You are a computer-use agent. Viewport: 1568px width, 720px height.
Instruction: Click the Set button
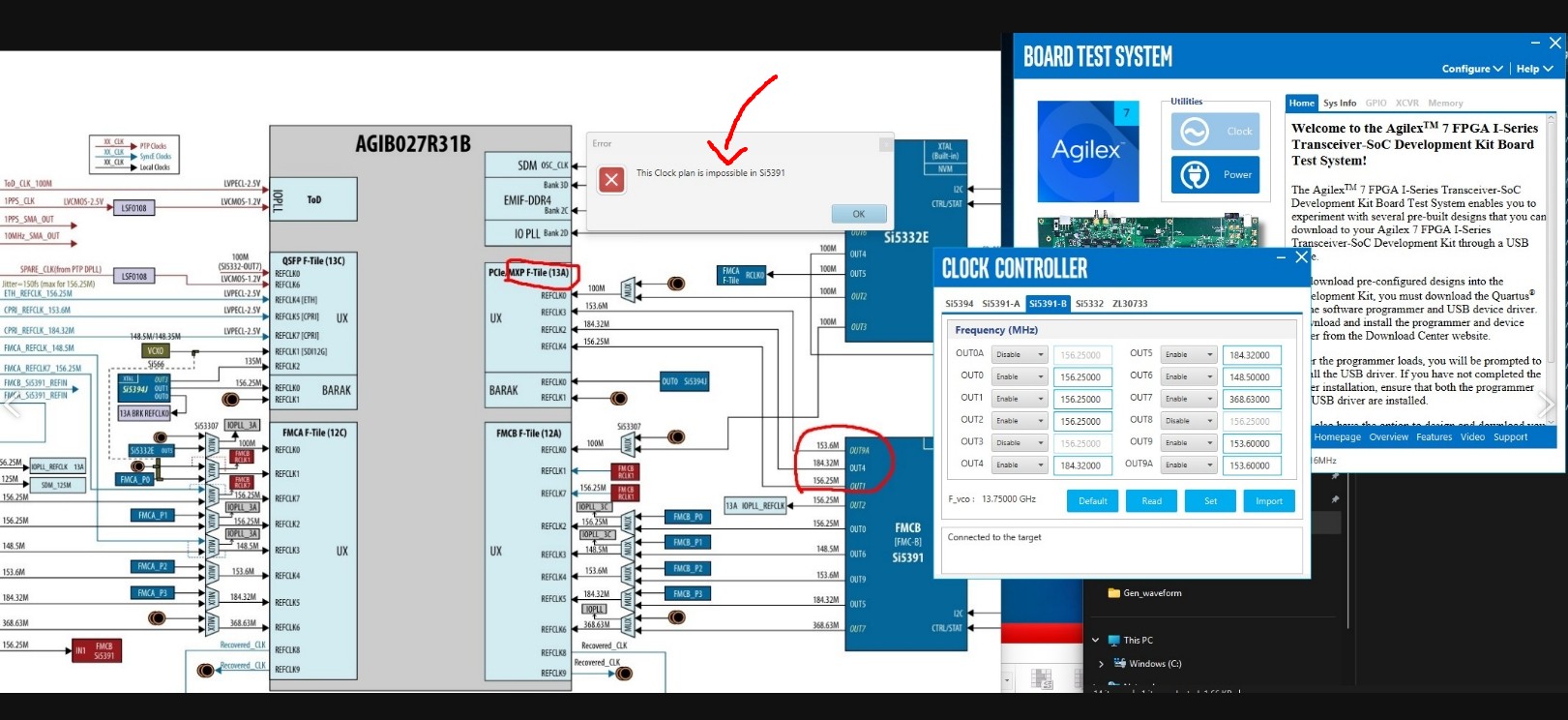pos(1210,501)
